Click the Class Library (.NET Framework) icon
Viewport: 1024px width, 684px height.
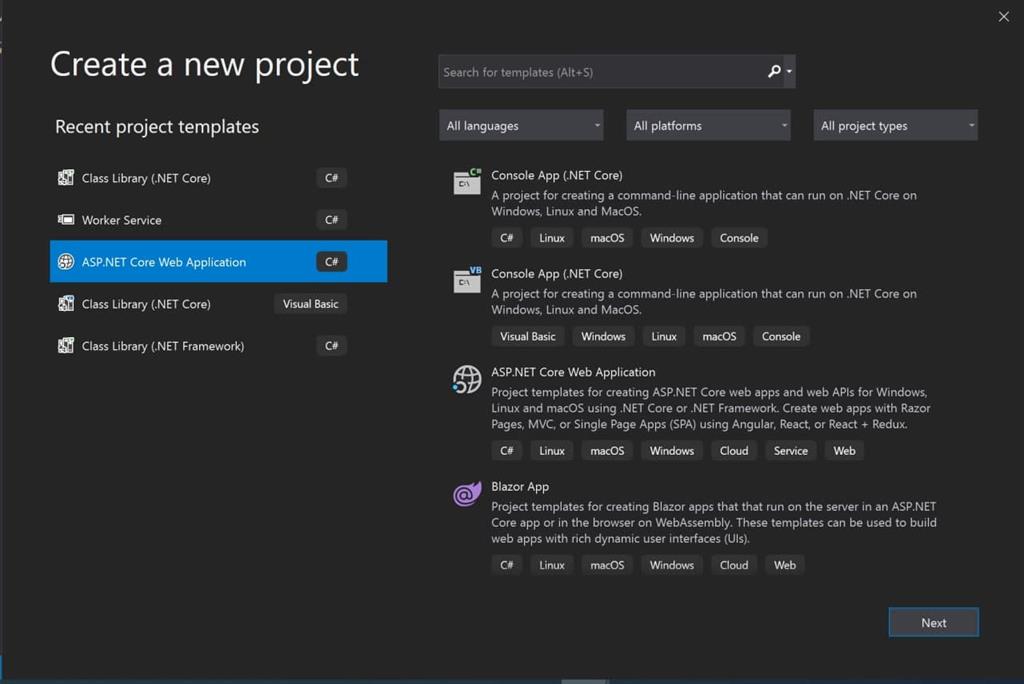66,346
